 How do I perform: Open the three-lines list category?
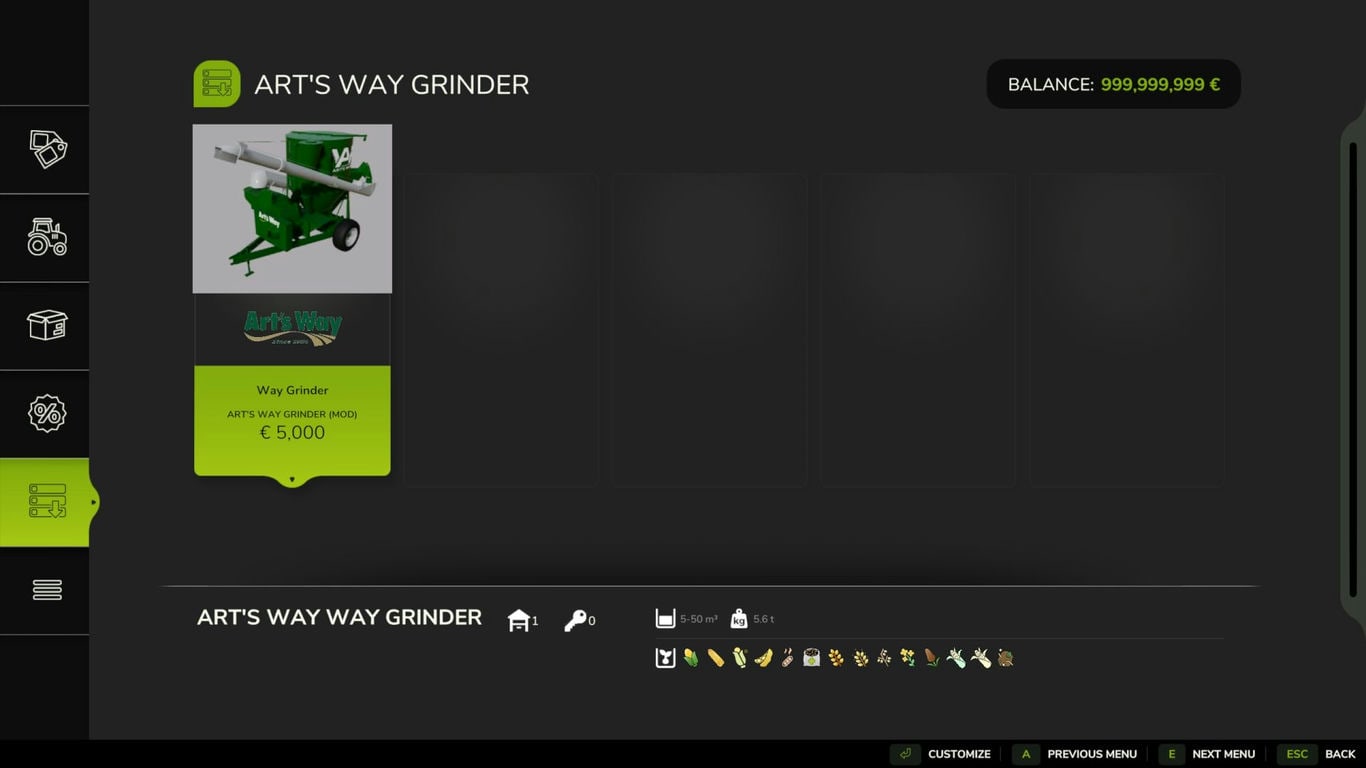pos(45,590)
